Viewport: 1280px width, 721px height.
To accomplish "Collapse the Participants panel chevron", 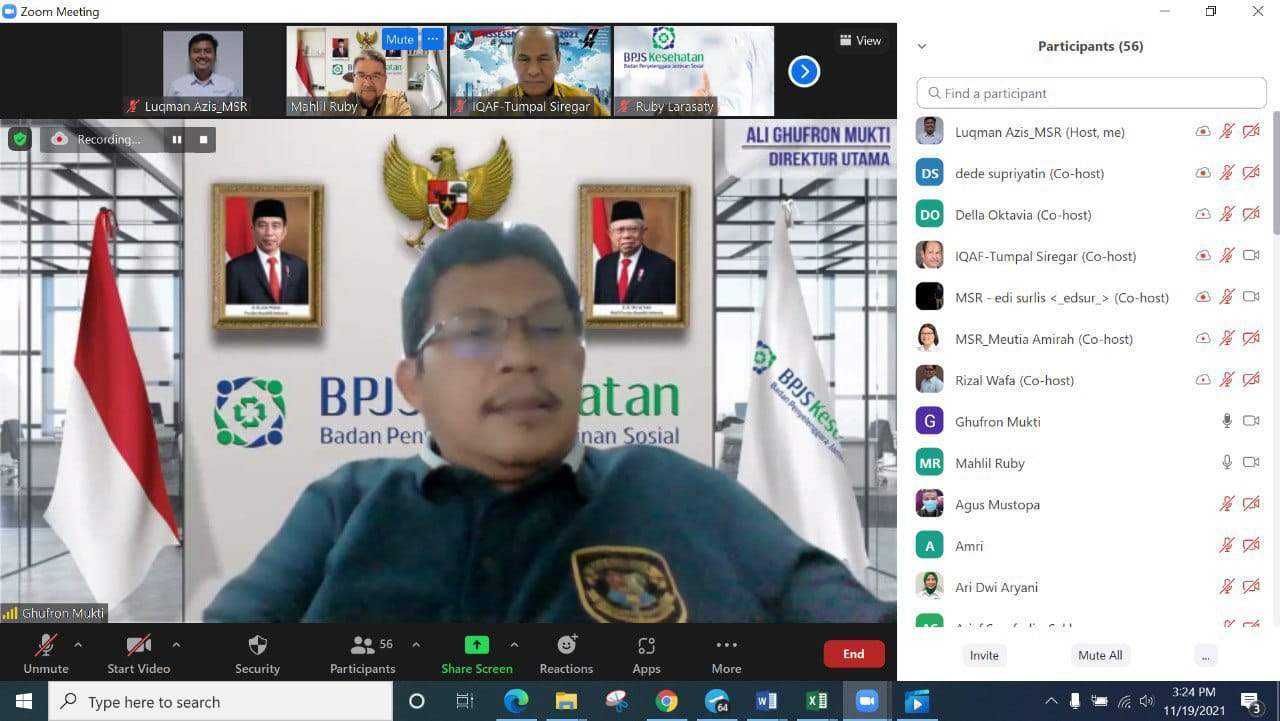I will point(922,46).
